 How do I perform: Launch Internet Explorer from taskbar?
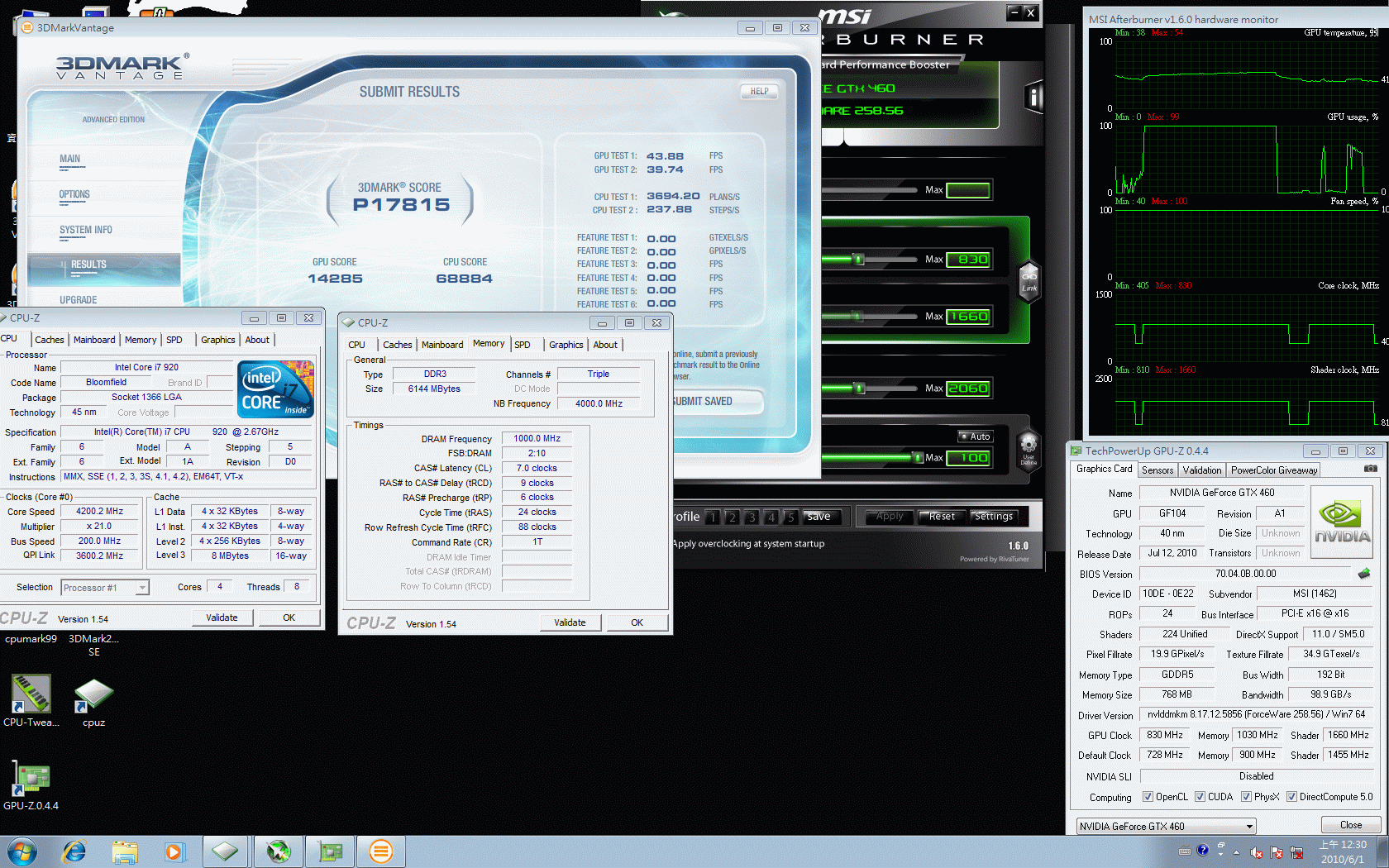pos(74,851)
